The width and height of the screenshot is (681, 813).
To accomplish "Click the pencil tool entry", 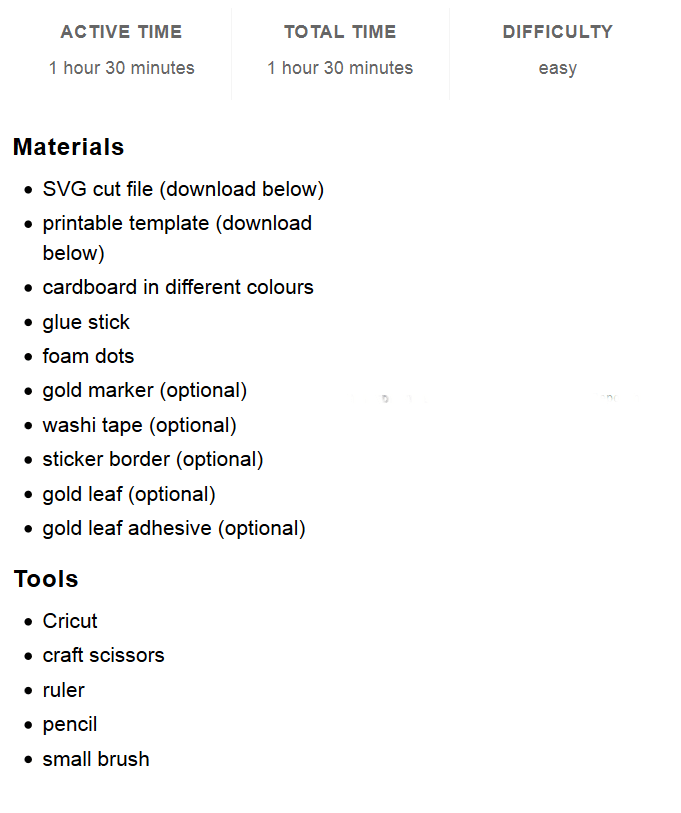I will [70, 724].
